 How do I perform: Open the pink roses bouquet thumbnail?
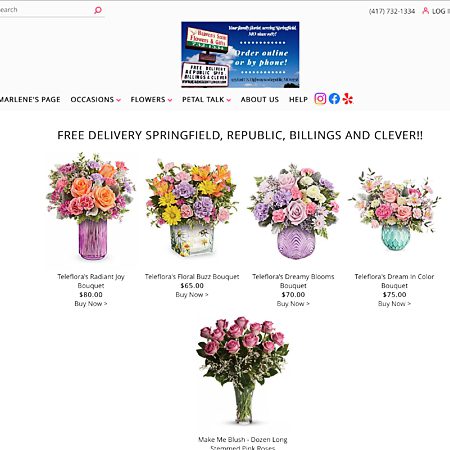pos(243,370)
